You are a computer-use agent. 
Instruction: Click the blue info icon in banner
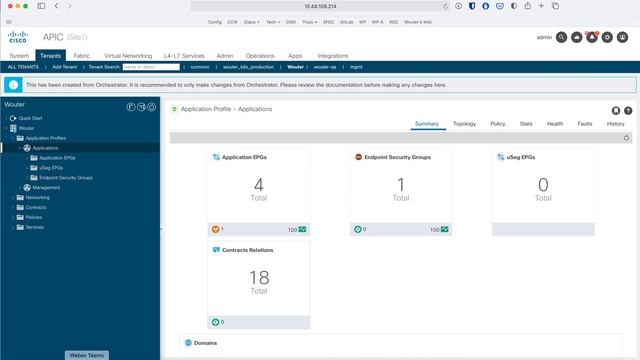pos(13,85)
